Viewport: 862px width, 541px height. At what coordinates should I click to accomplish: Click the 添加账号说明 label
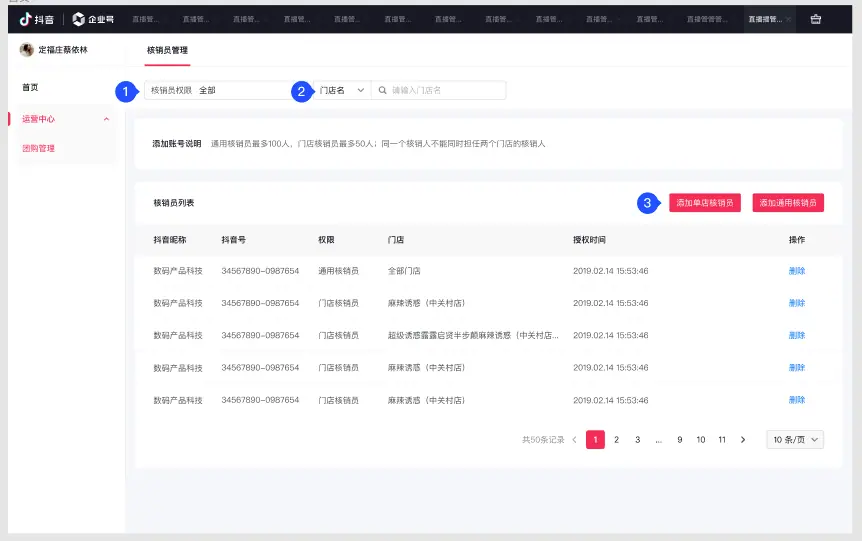tap(176, 144)
